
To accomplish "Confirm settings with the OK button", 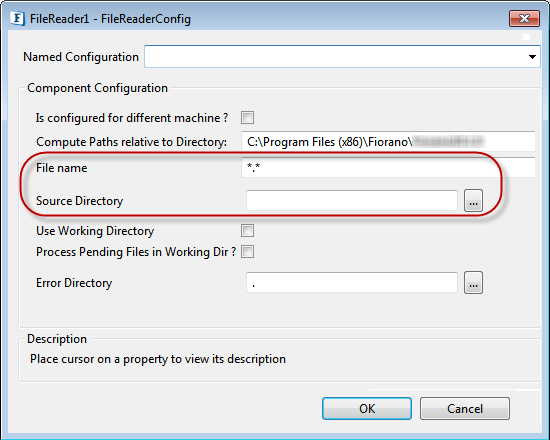I will point(367,408).
